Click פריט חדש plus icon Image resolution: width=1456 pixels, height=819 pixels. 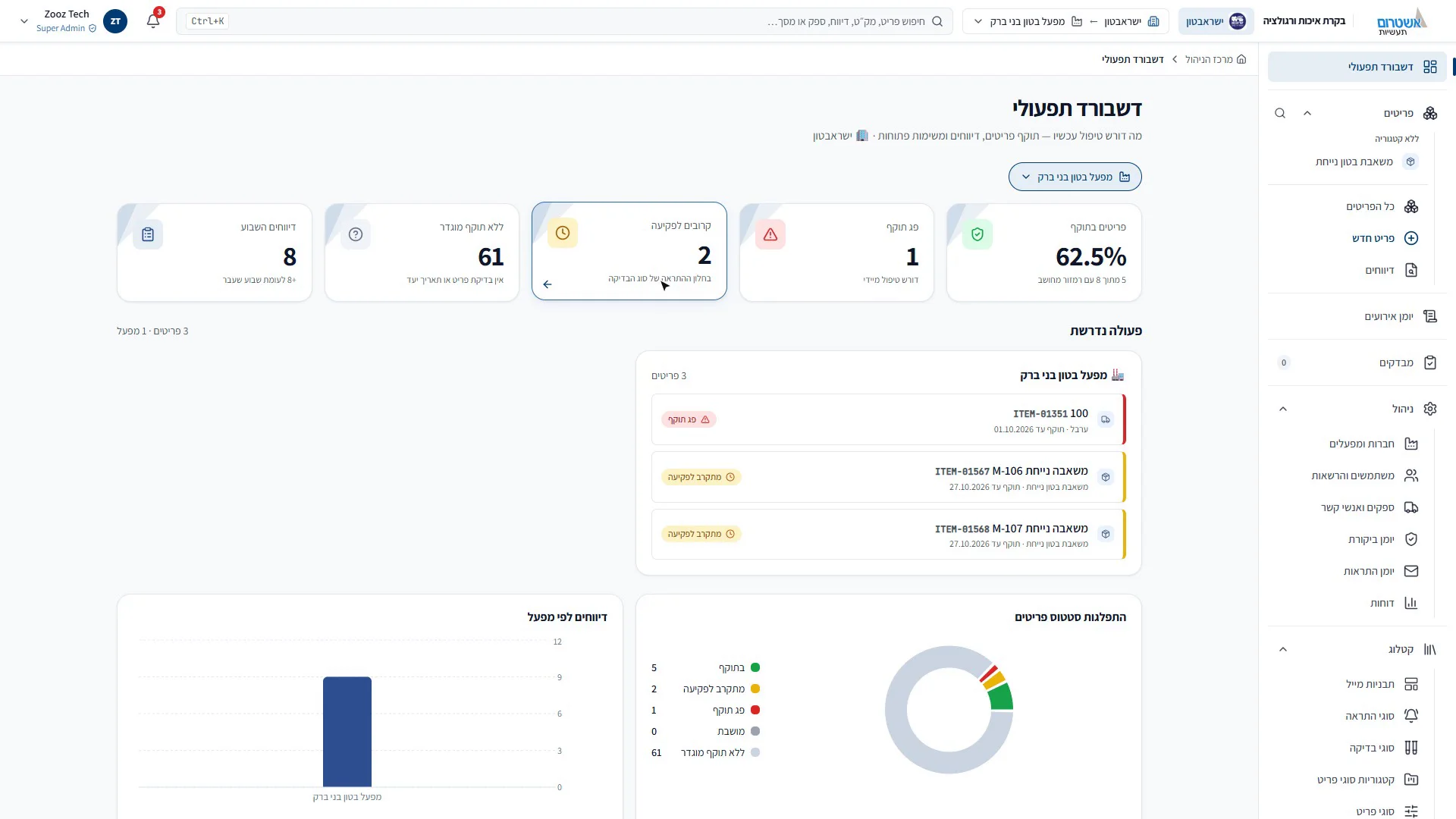coord(1411,238)
